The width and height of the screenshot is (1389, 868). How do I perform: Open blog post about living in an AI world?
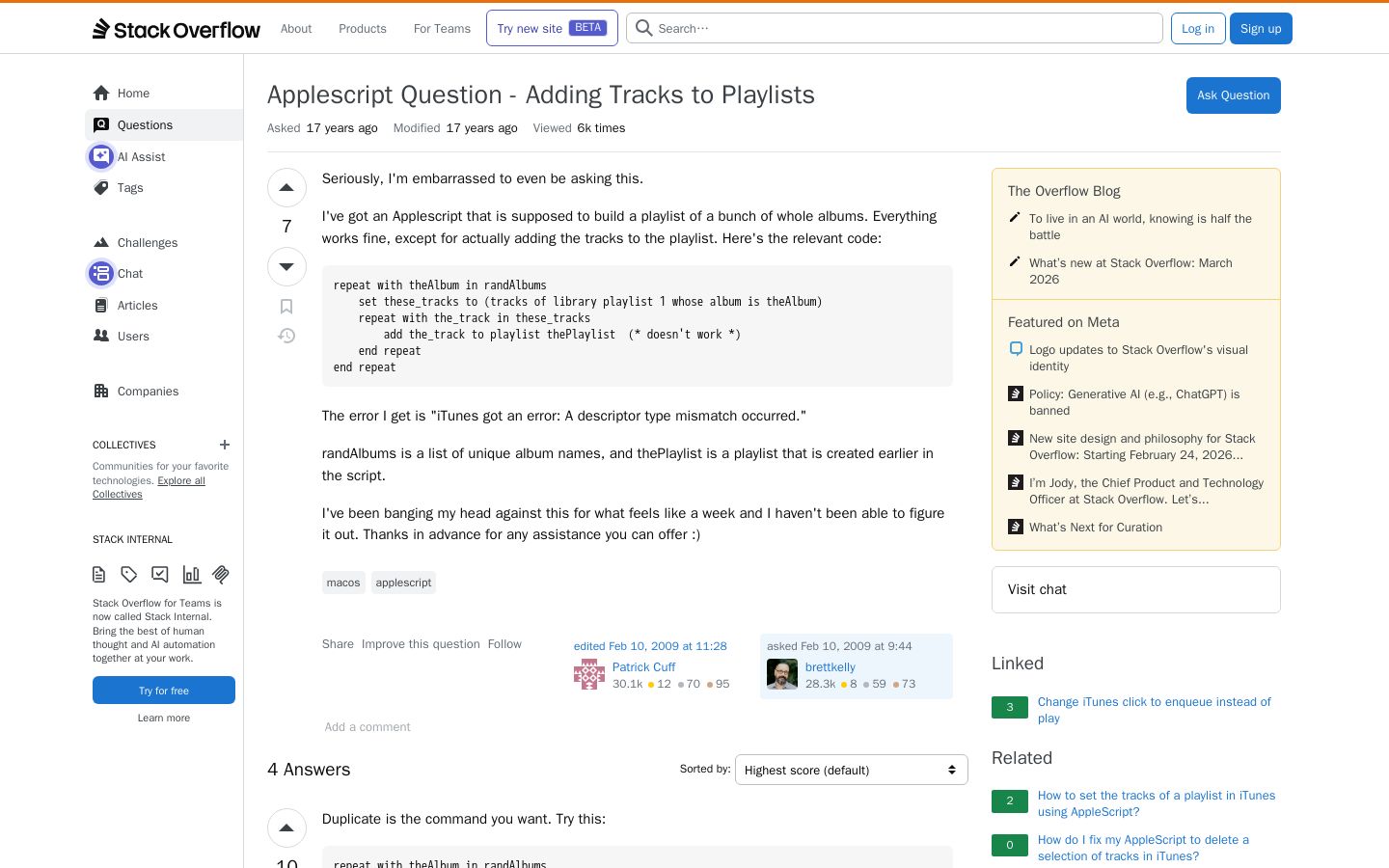tap(1140, 227)
